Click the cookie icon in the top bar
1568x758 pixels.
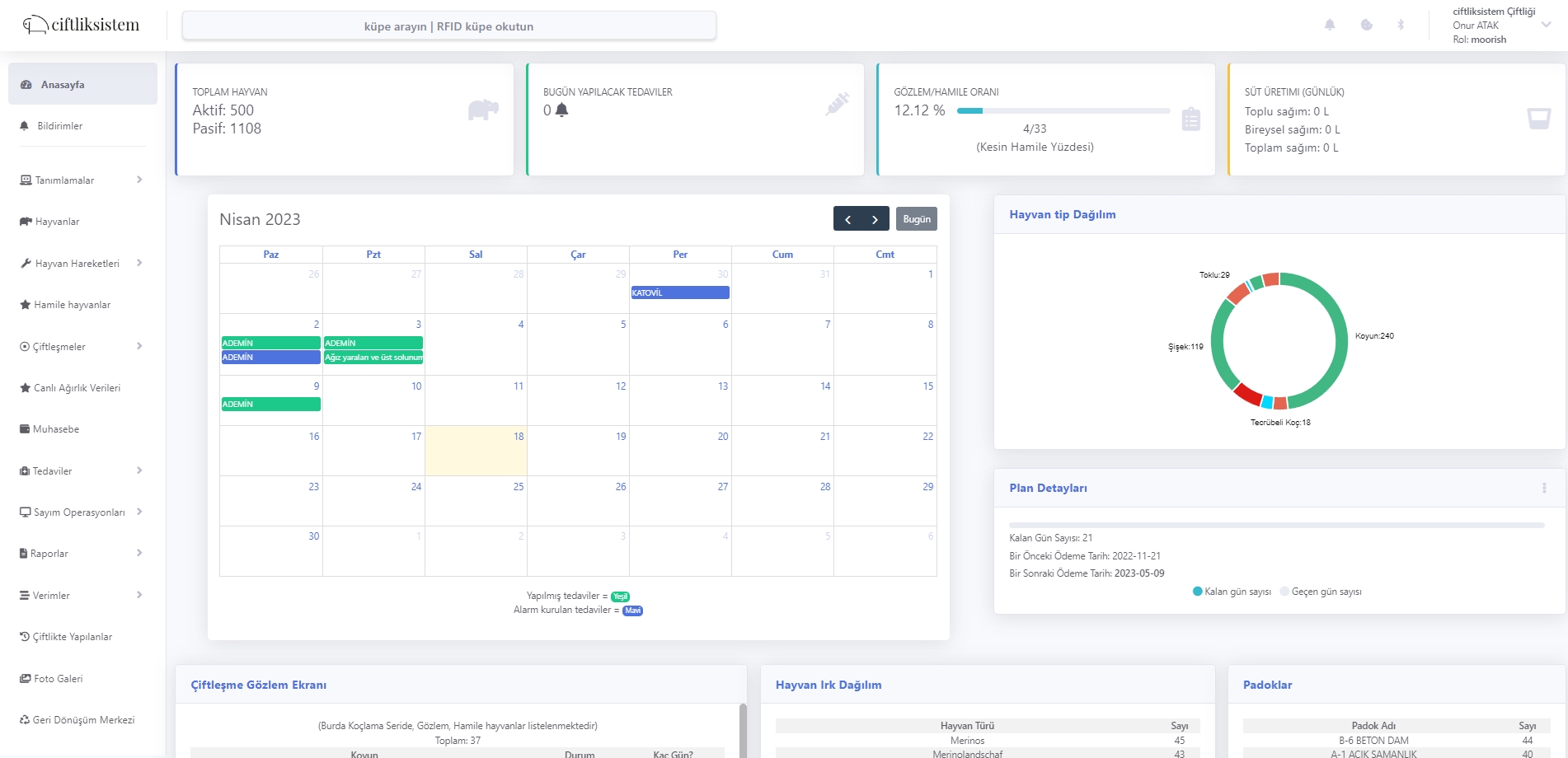point(1366,25)
